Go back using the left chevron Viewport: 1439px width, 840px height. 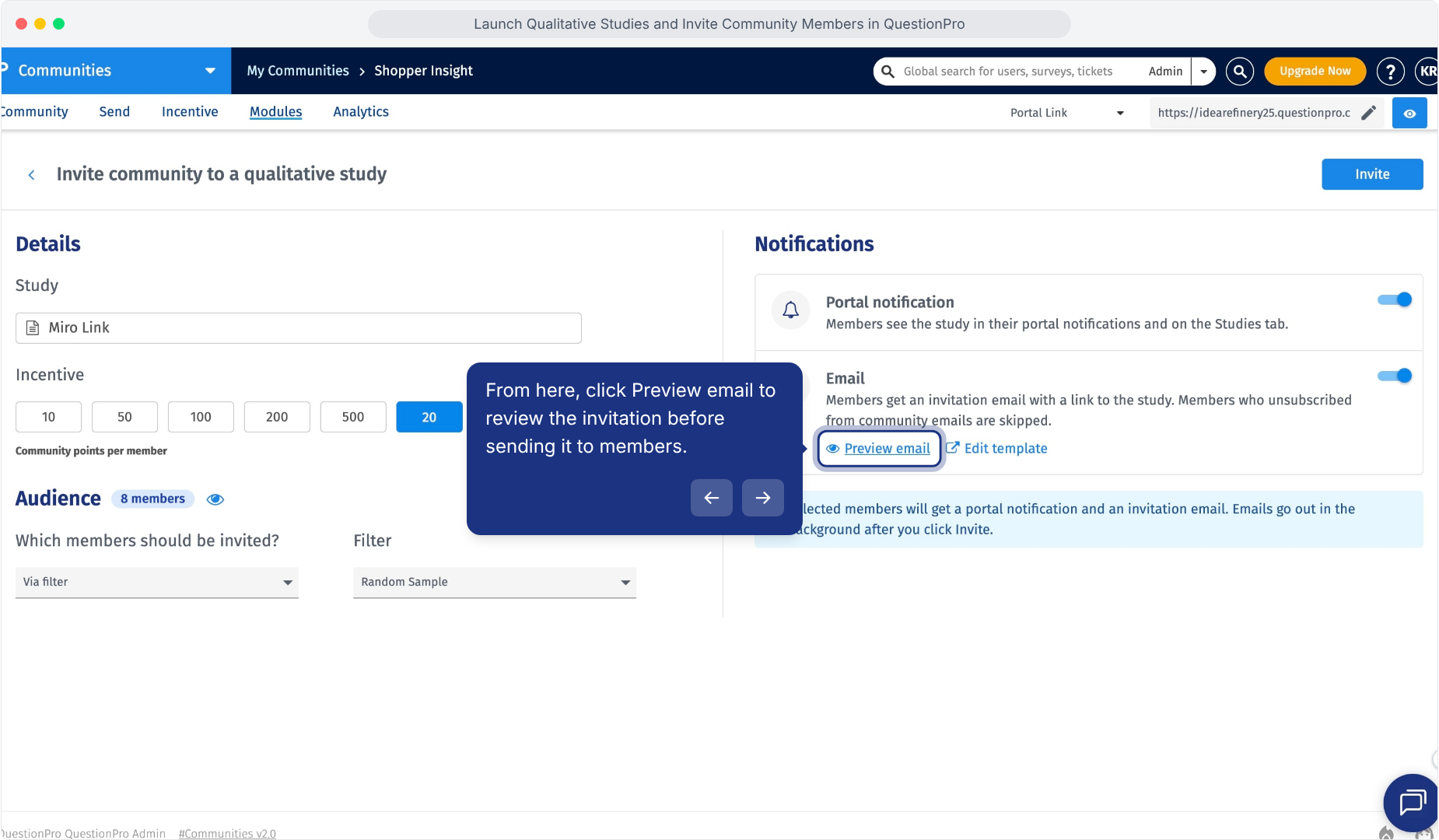pyautogui.click(x=32, y=175)
